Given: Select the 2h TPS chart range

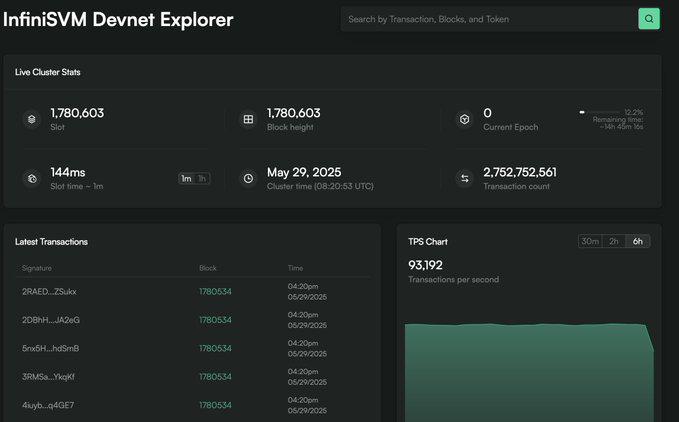Looking at the screenshot, I should coord(614,241).
